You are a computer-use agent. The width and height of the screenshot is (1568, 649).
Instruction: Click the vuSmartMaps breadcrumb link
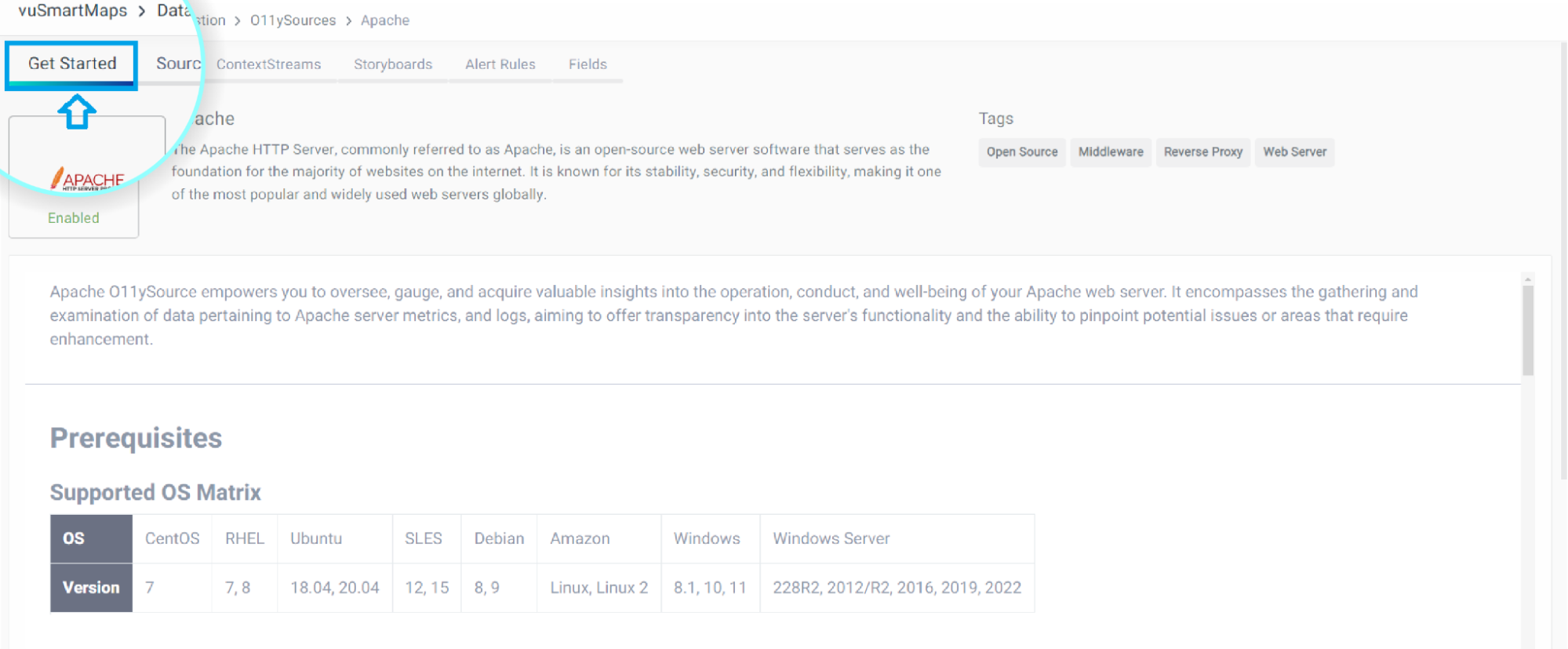(x=72, y=11)
